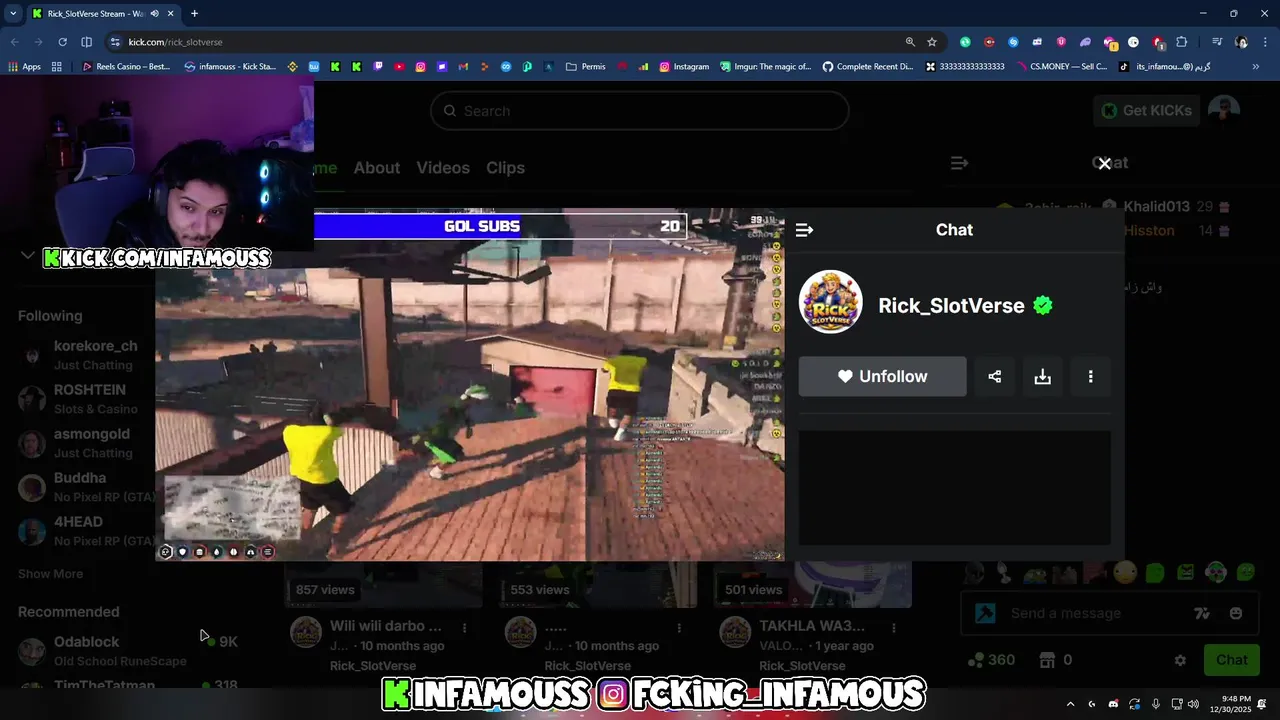Click the Rick_SlotVerse channel name
This screenshot has height=720, width=1280.
pos(951,306)
